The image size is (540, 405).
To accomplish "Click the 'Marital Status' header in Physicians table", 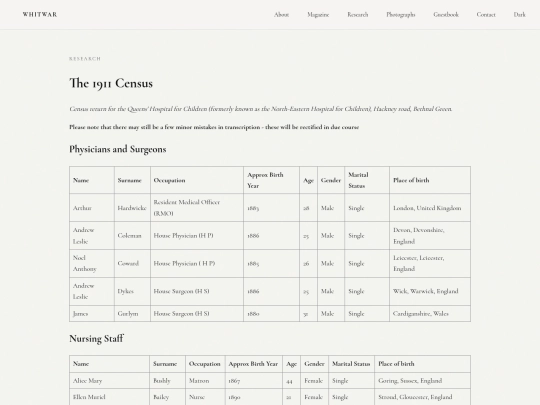I will click(367, 180).
